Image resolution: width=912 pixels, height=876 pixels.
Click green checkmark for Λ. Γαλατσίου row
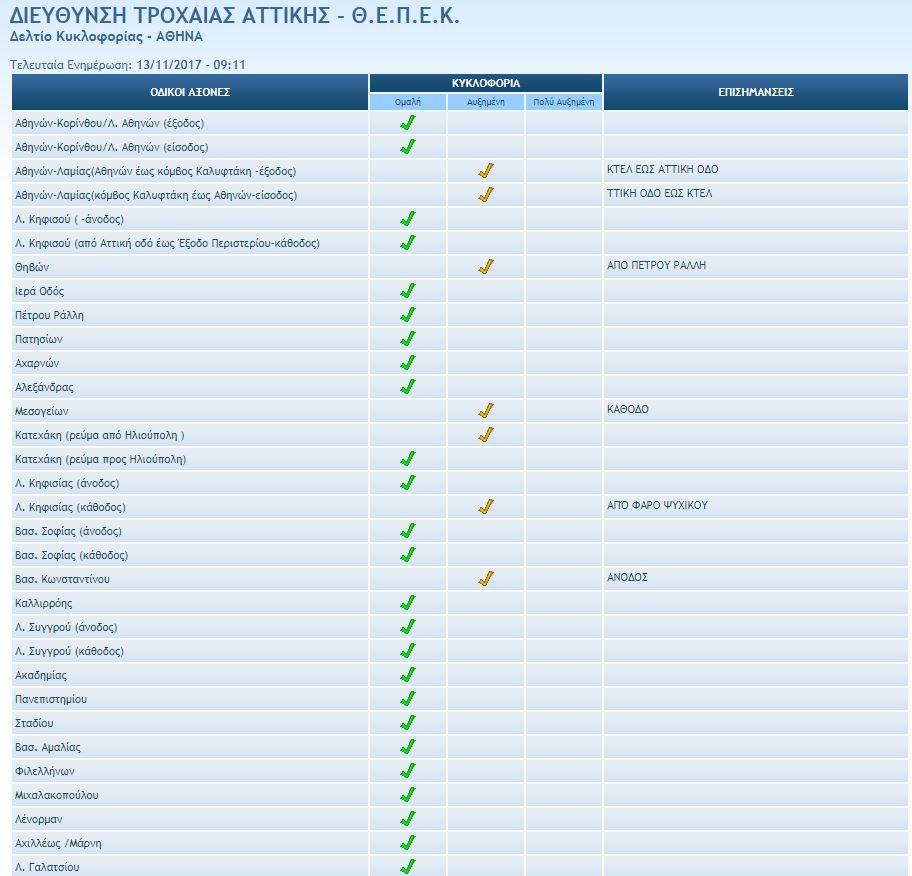point(407,866)
